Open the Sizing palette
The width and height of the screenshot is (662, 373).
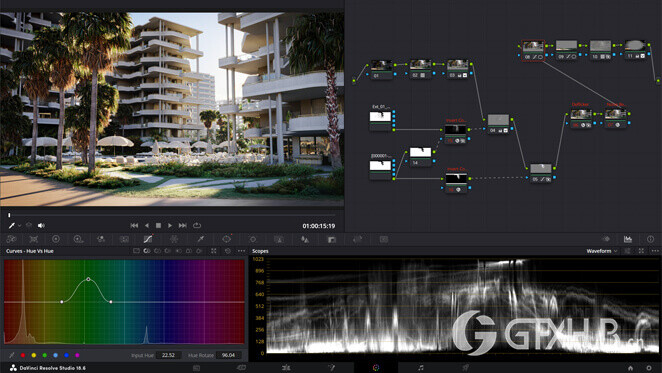tap(358, 239)
